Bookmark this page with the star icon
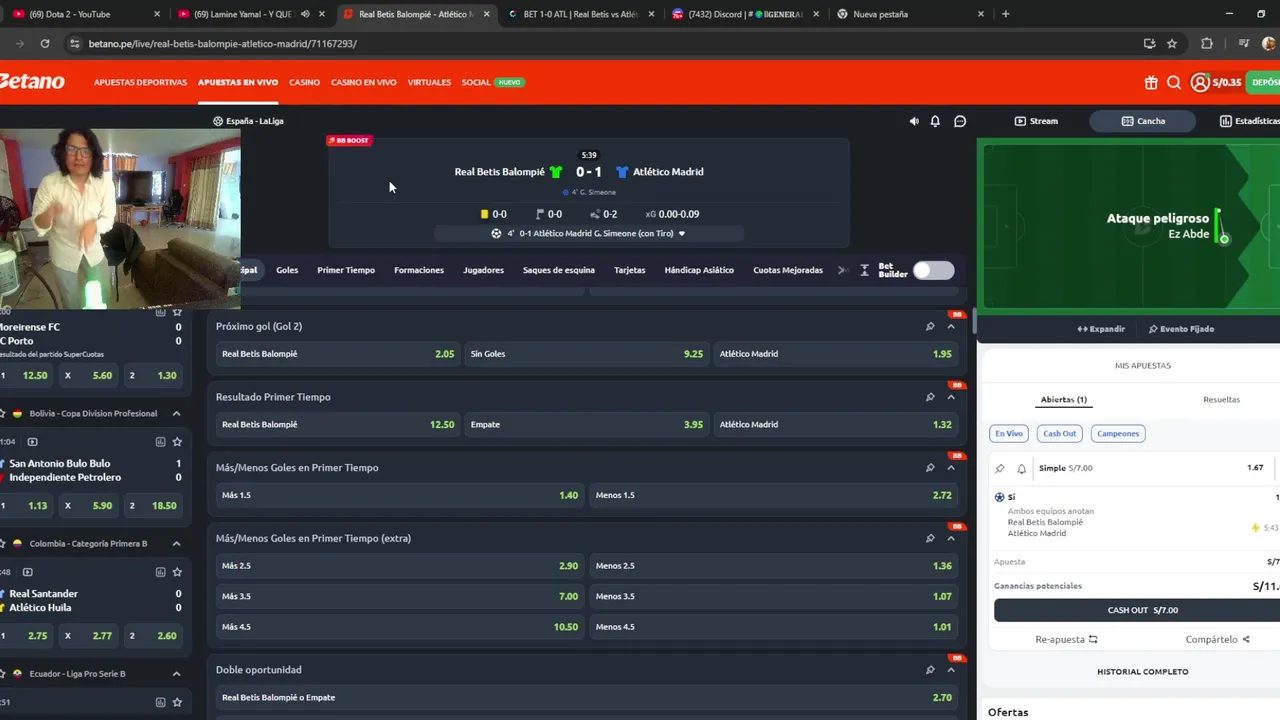Viewport: 1280px width, 720px height. point(1172,44)
